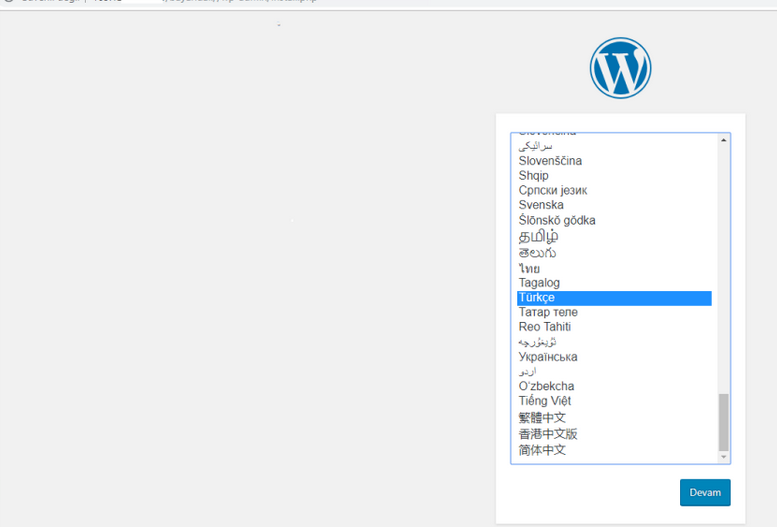Click the language list scroll-up arrow

(723, 140)
